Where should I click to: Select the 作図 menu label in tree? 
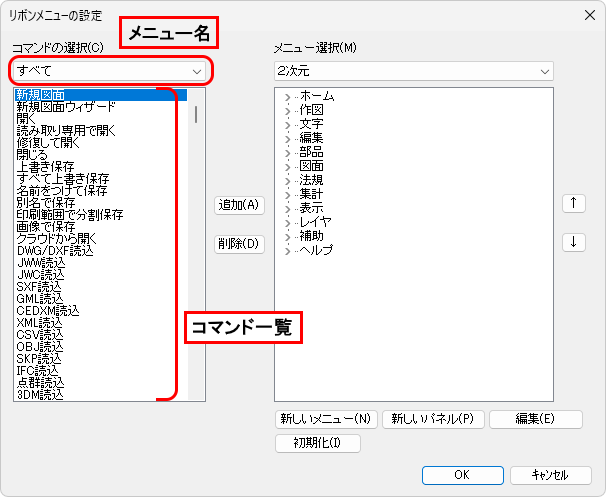311,110
